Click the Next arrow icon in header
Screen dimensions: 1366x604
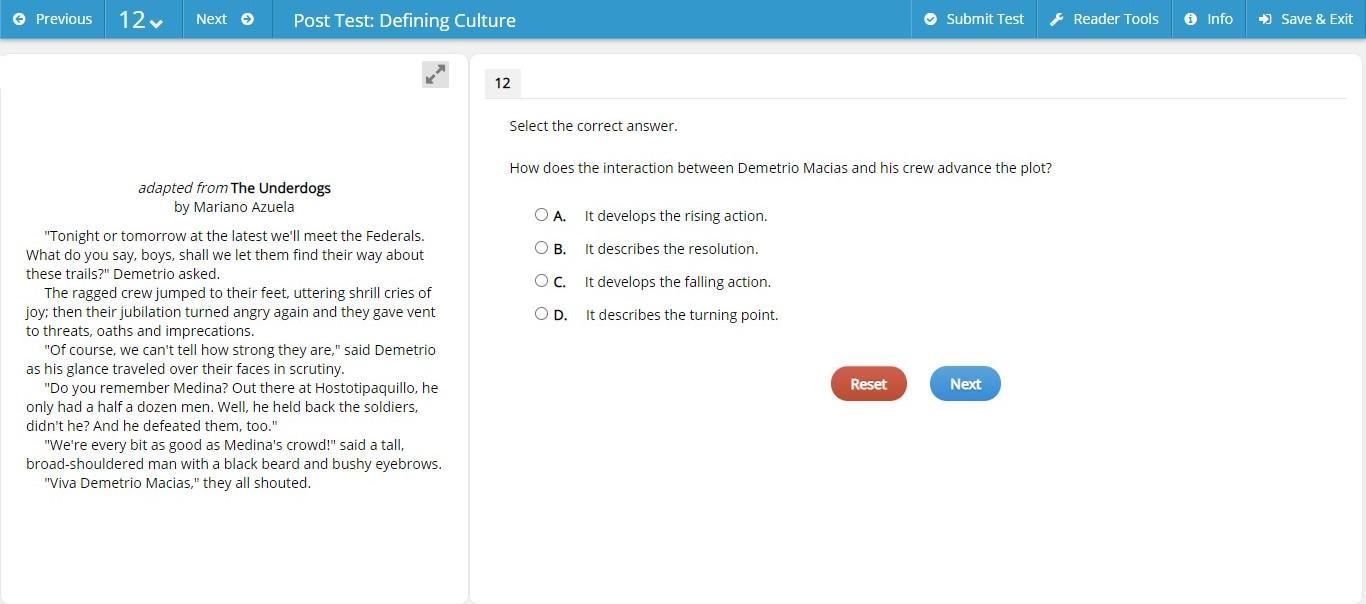coord(248,19)
